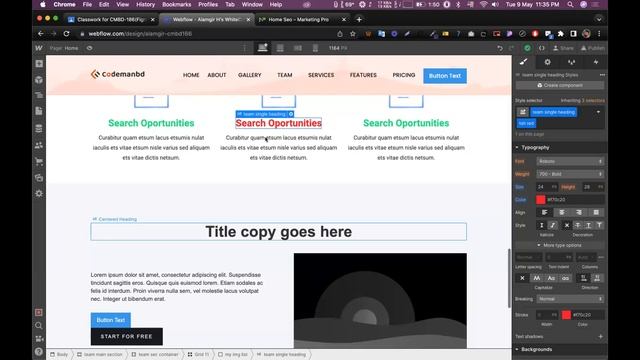
Task: Open the Assets panel
Action: 39,178
